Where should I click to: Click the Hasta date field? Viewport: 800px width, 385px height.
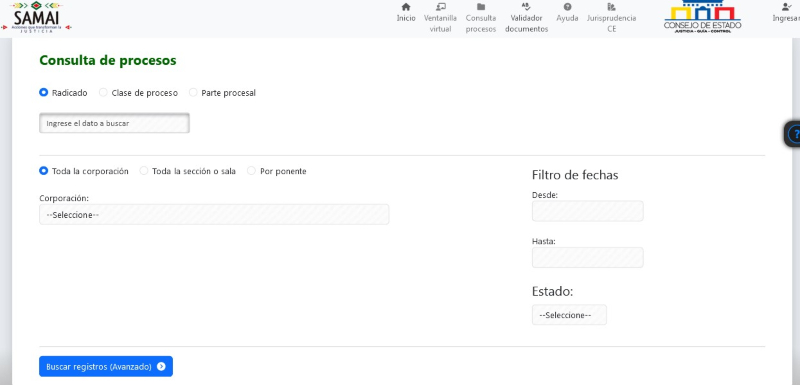click(x=588, y=258)
